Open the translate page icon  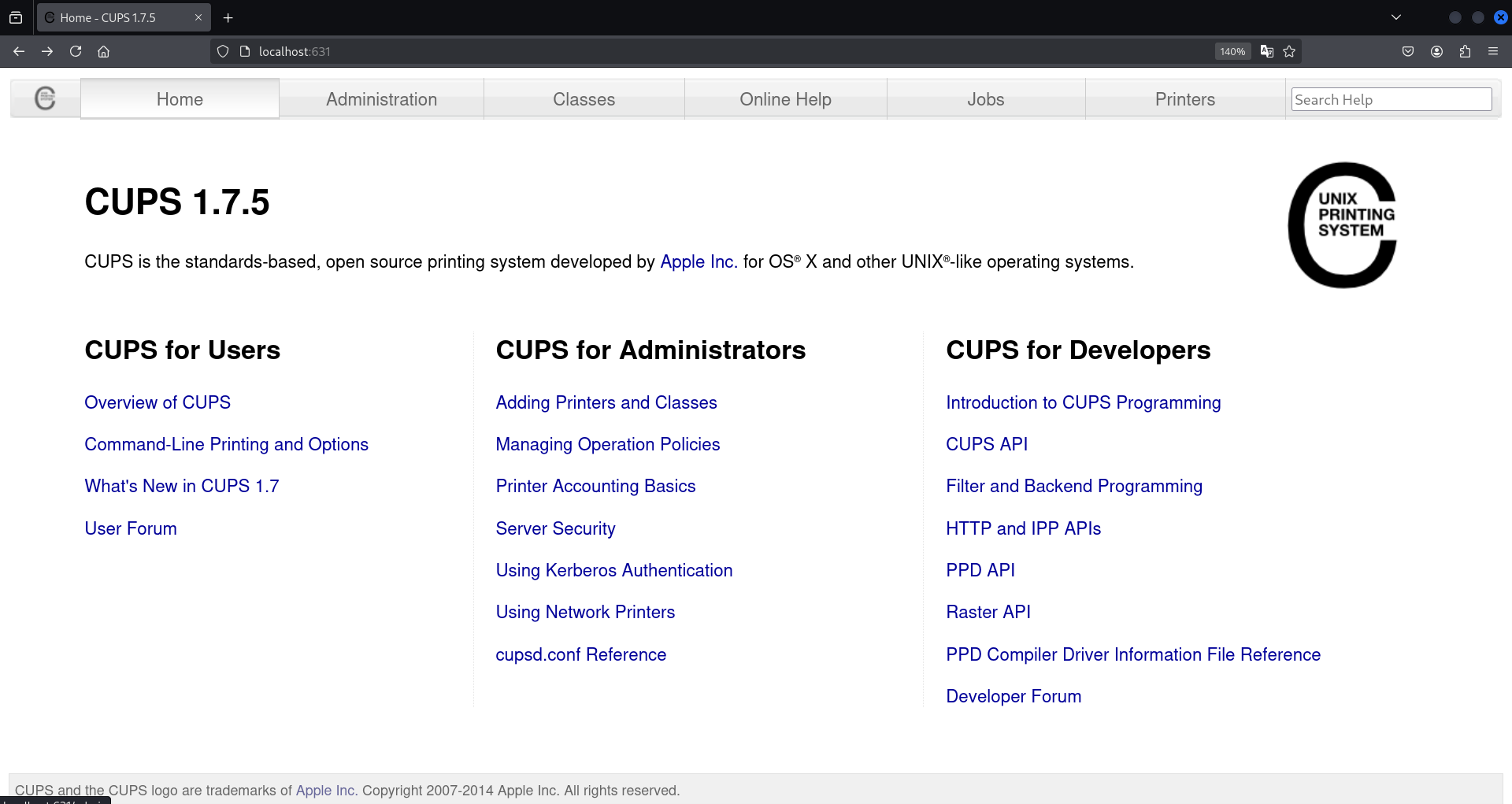click(1266, 51)
